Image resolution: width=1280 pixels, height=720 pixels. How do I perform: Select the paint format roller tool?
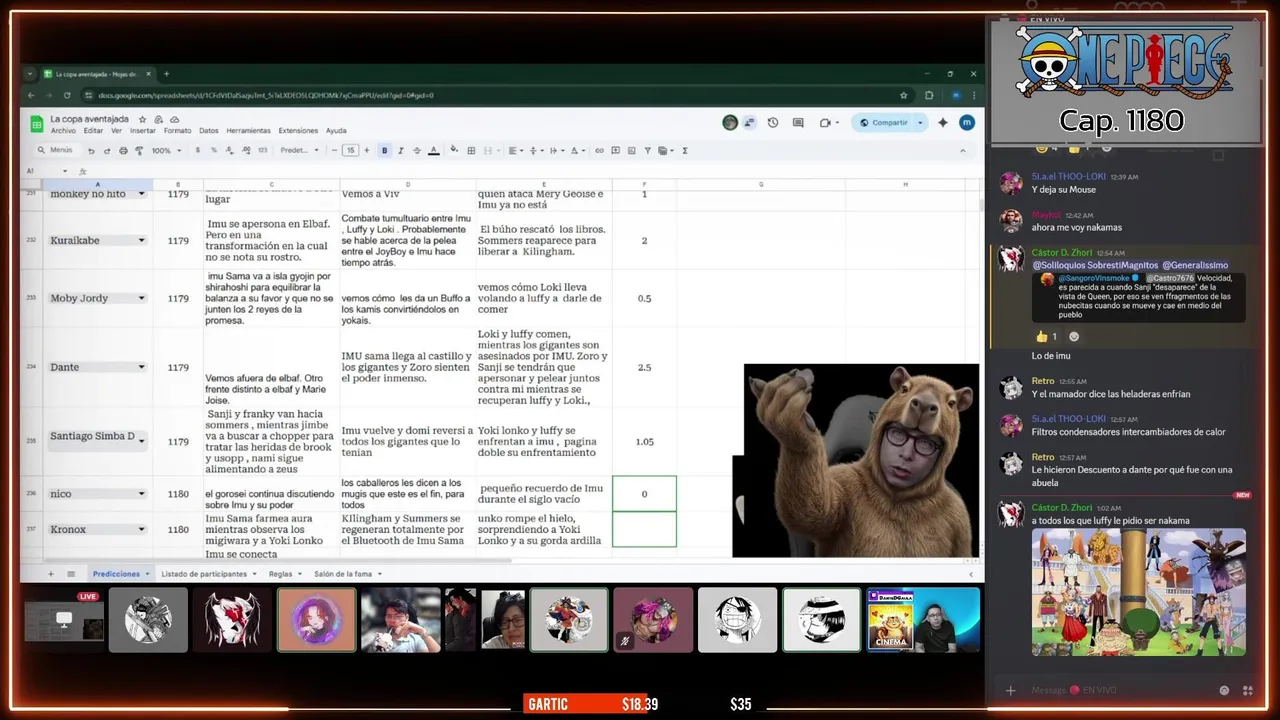139,151
